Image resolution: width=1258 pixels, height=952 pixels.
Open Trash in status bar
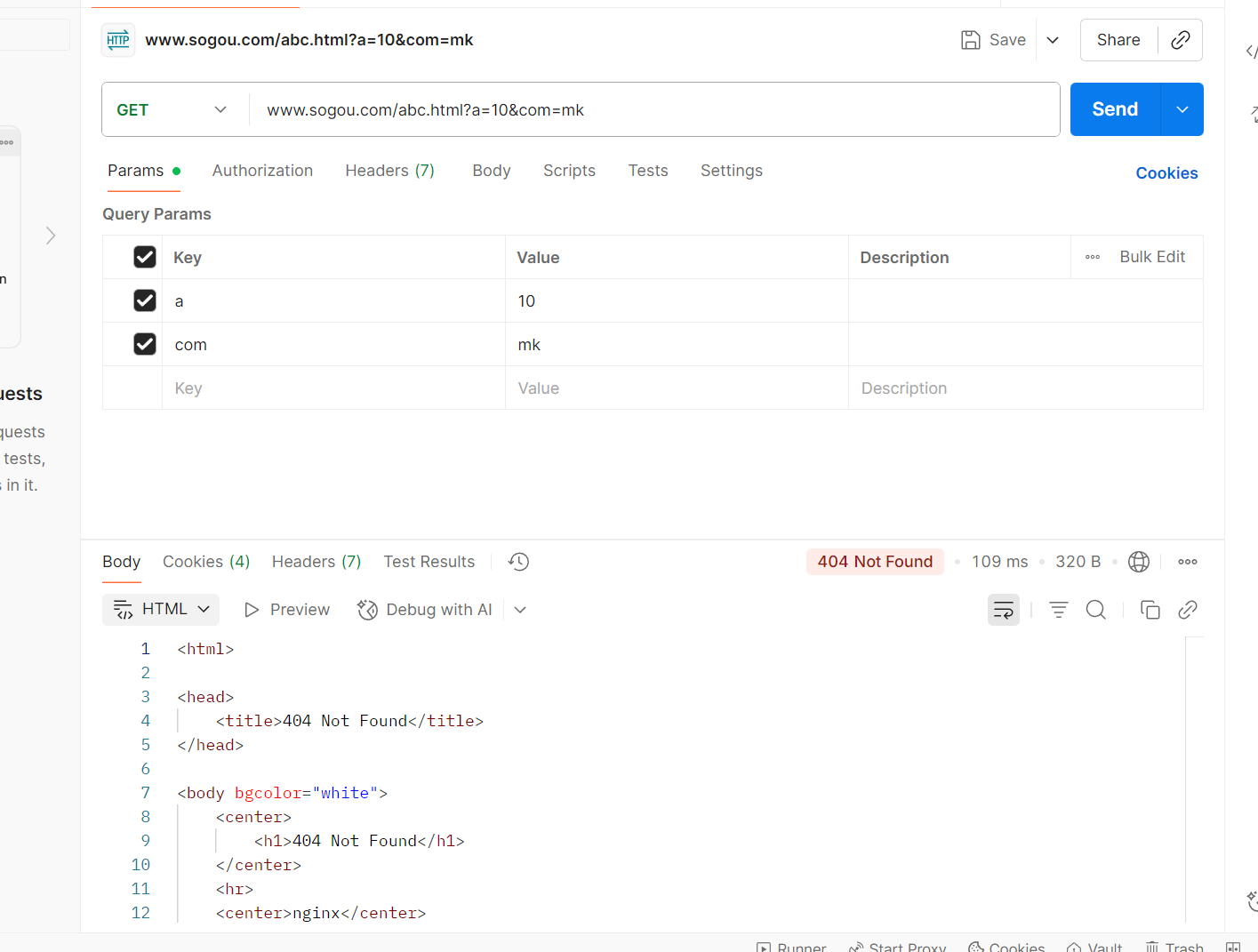tap(1174, 948)
